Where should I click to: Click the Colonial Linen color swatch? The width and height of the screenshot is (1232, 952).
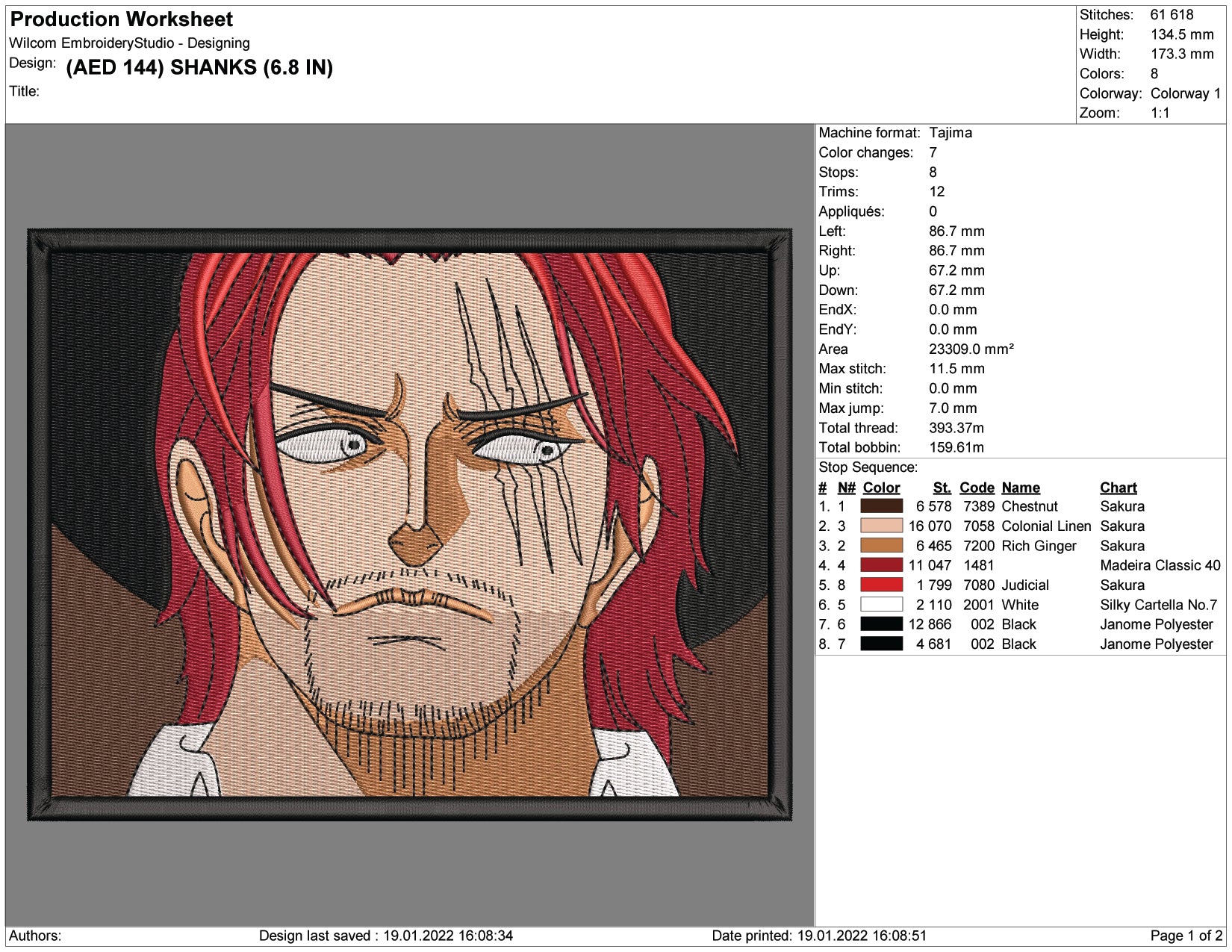[881, 526]
